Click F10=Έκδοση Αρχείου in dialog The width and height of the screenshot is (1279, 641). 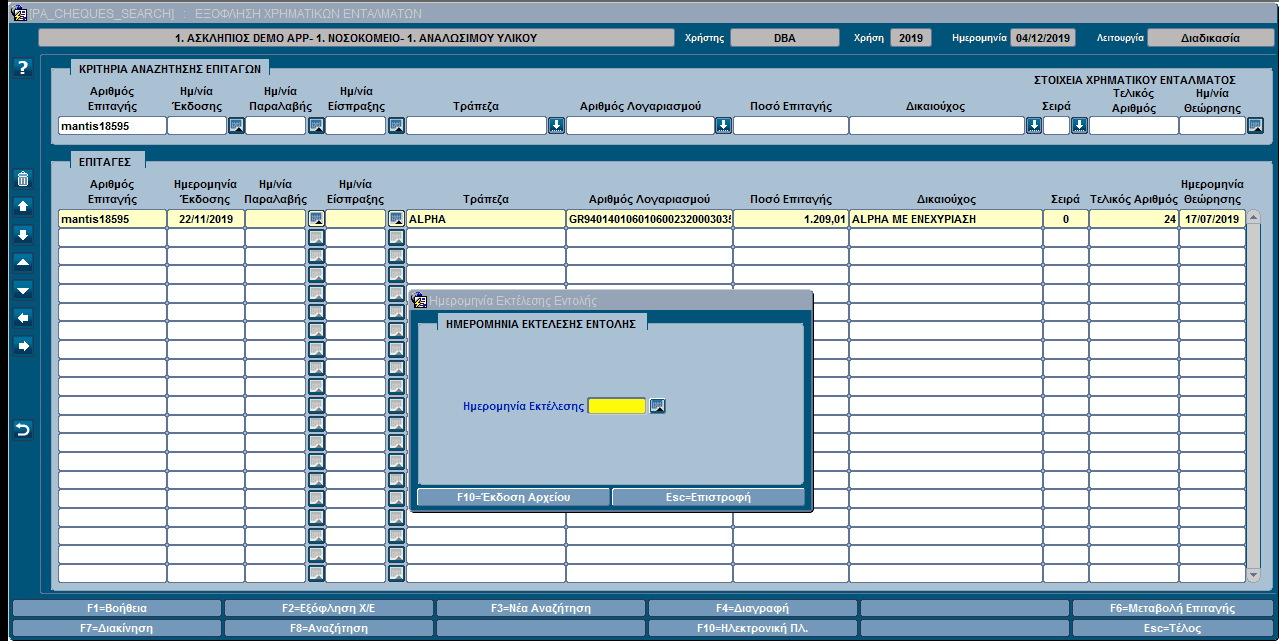[513, 497]
